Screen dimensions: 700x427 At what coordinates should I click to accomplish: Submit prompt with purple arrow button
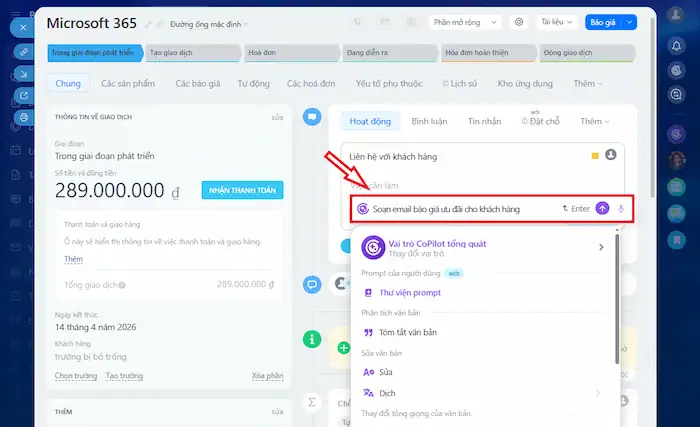point(602,208)
